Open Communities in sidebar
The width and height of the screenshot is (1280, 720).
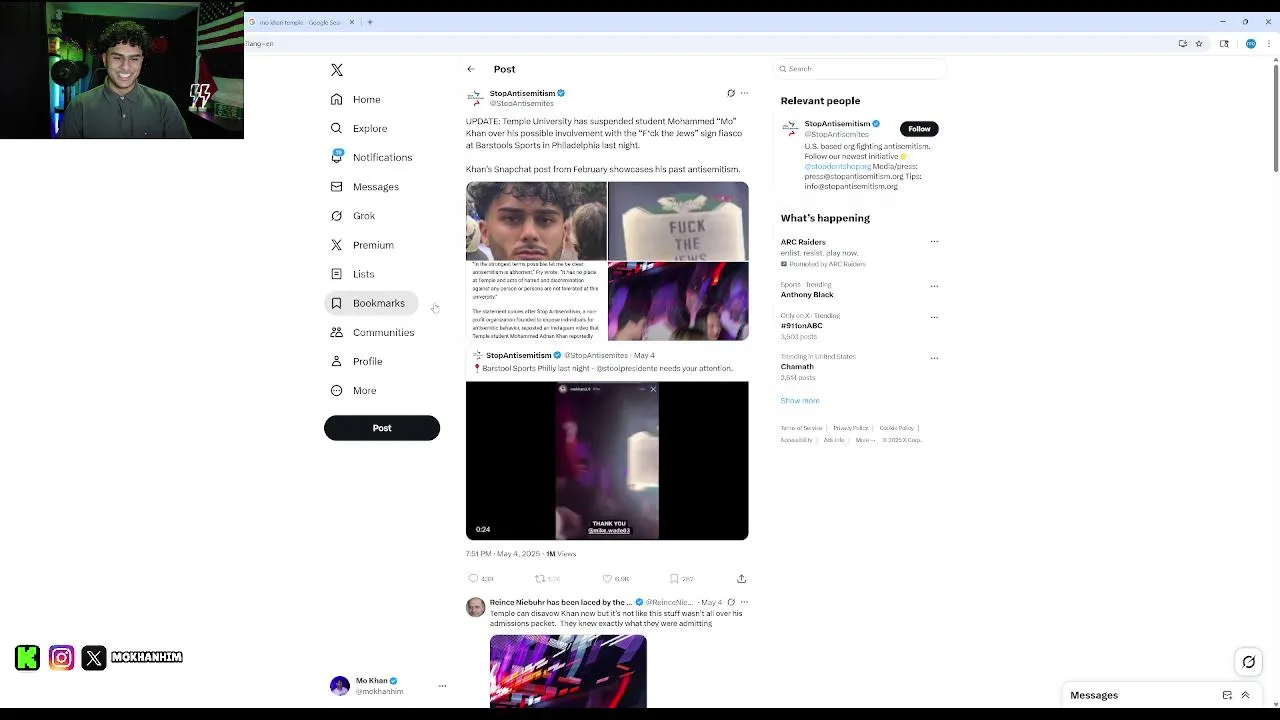372,332
